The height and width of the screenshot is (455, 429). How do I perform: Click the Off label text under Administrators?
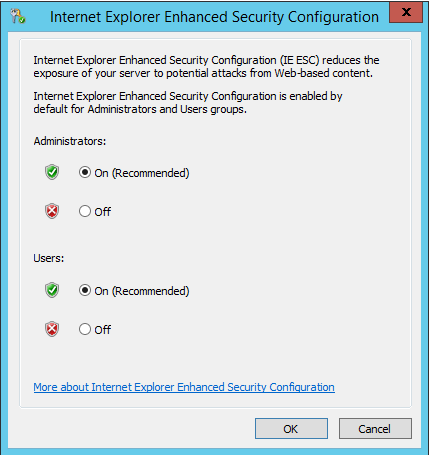click(x=103, y=212)
